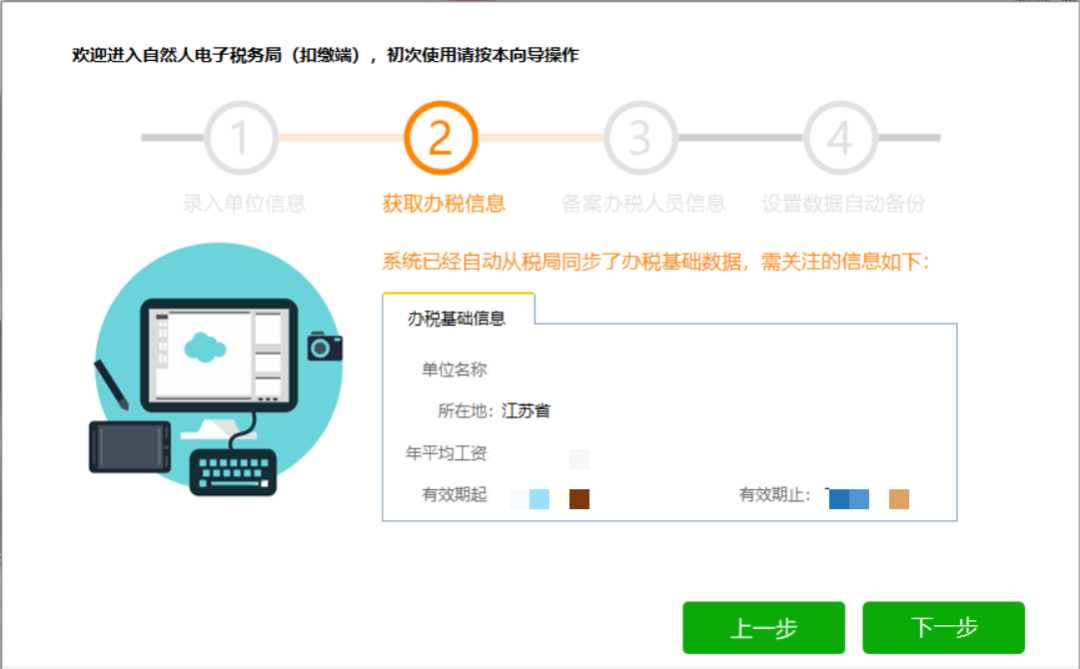Screen dimensions: 1080x669
Task: Select the step 4 circle in wizard
Action: (841, 138)
